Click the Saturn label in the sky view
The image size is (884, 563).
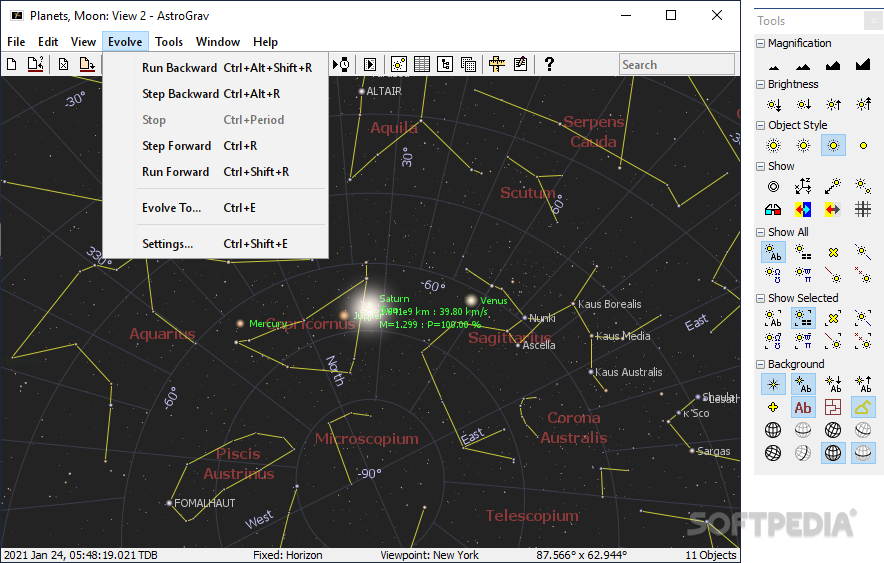(x=394, y=299)
